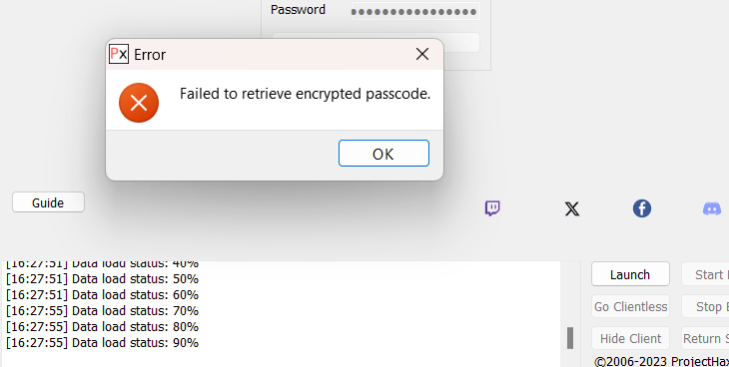Click the ProjectHax copyright text
Screen dimensions: 729x367
661,361
